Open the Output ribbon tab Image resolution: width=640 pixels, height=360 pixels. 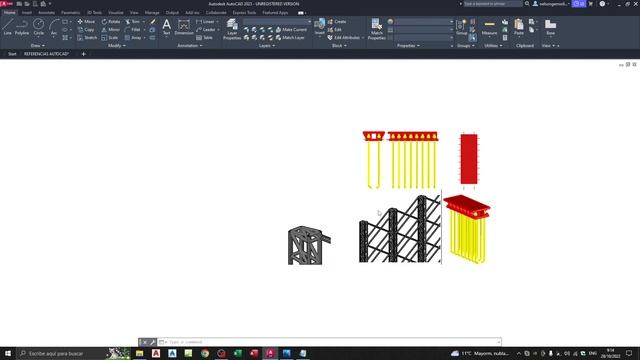[172, 13]
